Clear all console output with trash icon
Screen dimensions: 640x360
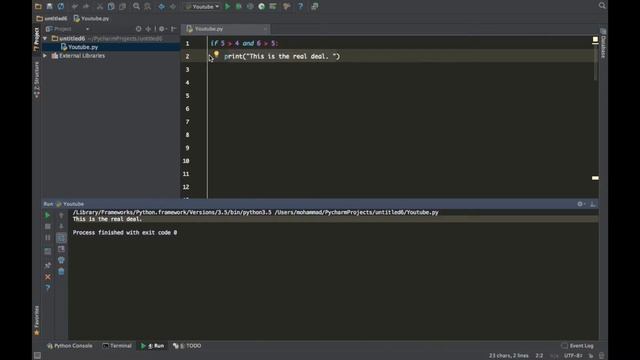point(61,271)
